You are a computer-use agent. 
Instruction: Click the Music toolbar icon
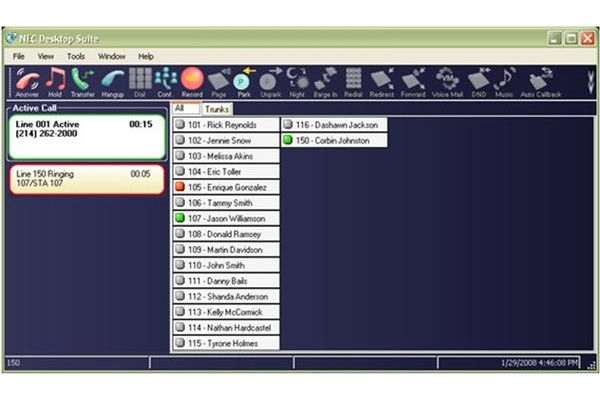[x=504, y=82]
